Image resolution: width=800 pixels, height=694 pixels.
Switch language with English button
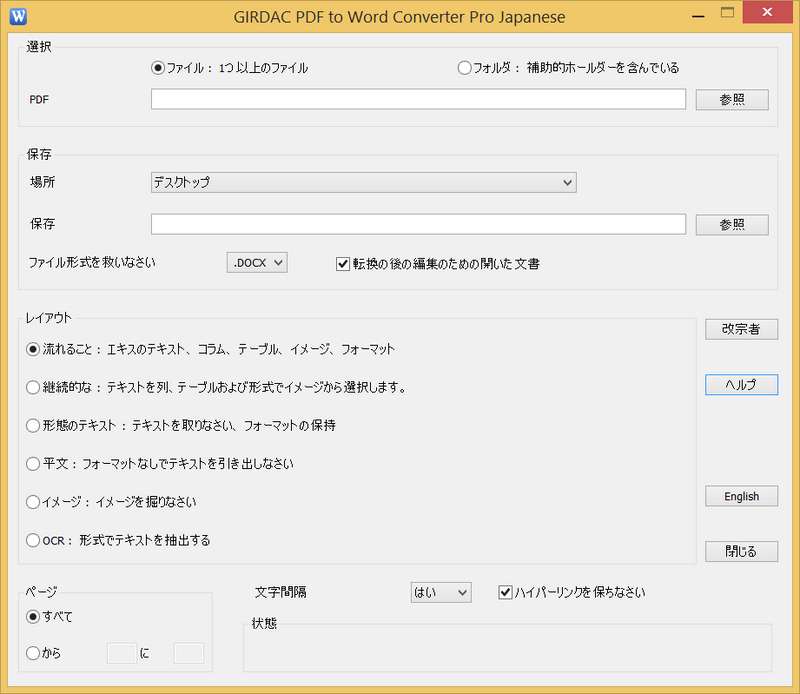[x=741, y=496]
